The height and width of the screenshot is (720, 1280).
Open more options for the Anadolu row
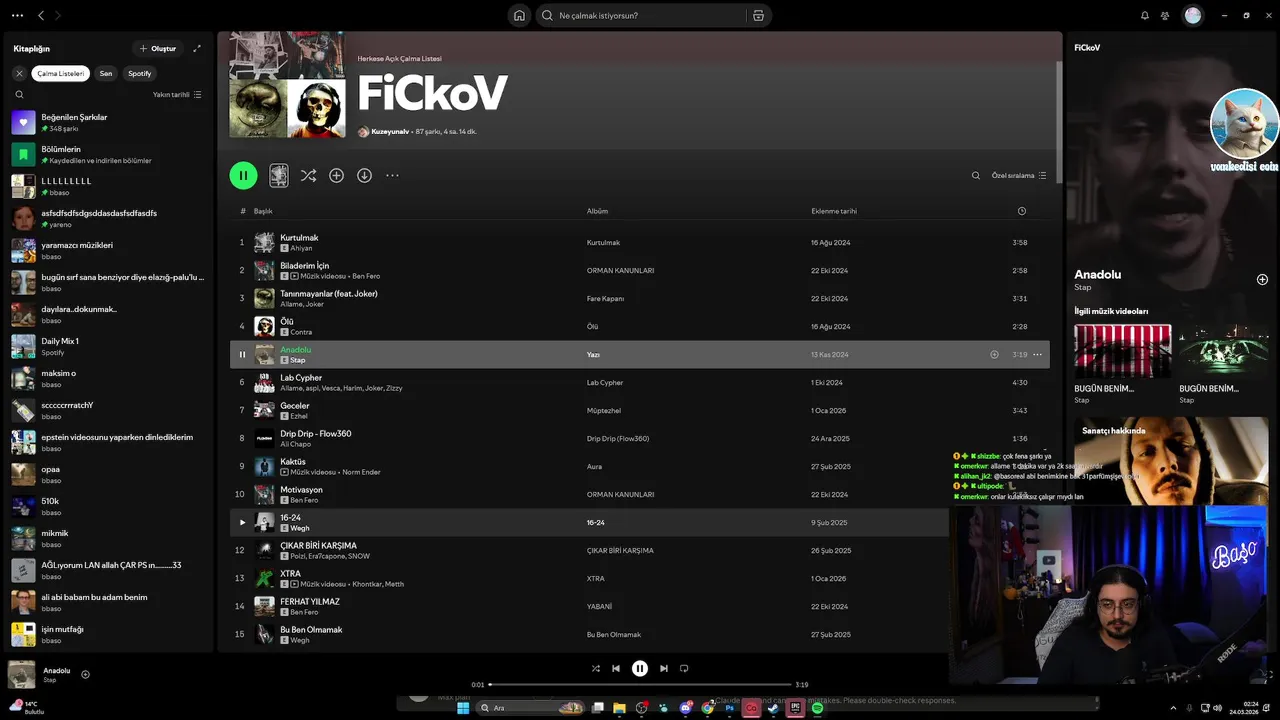pyautogui.click(x=1037, y=354)
